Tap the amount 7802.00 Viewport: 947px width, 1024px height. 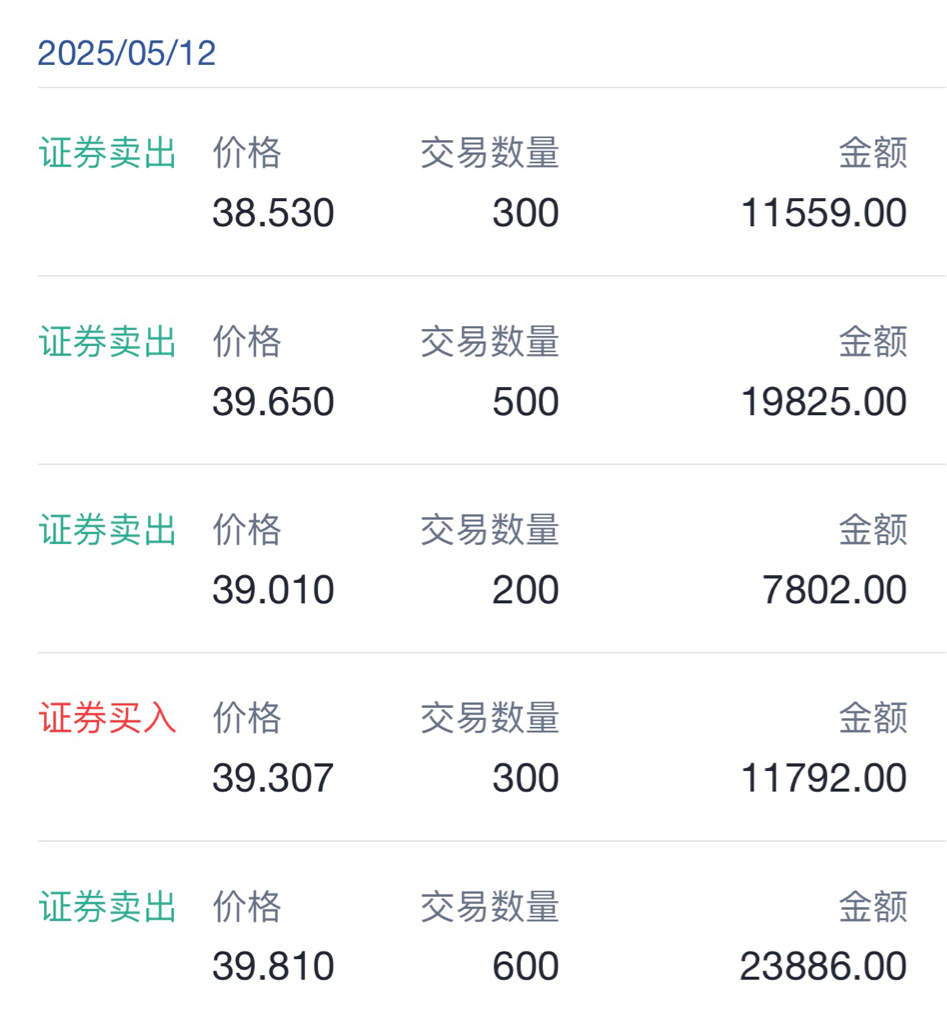834,590
